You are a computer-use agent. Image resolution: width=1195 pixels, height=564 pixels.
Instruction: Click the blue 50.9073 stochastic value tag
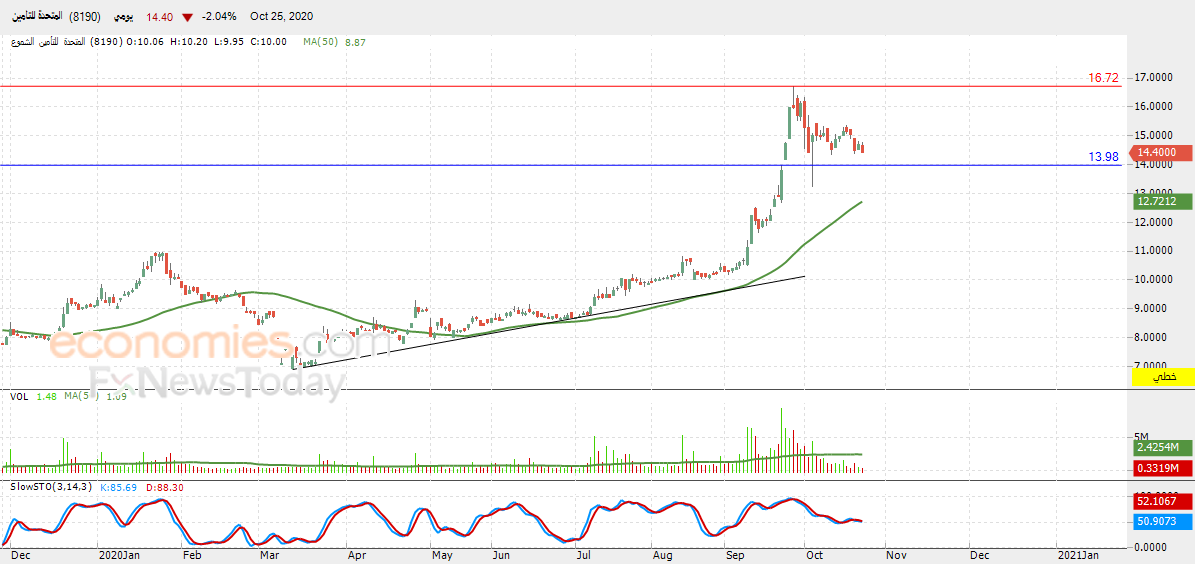click(1158, 521)
